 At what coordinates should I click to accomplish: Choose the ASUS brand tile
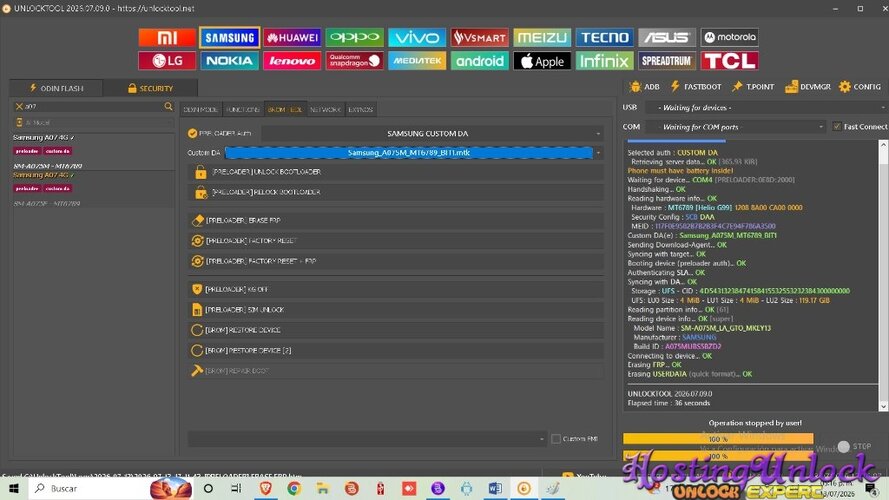tap(667, 37)
